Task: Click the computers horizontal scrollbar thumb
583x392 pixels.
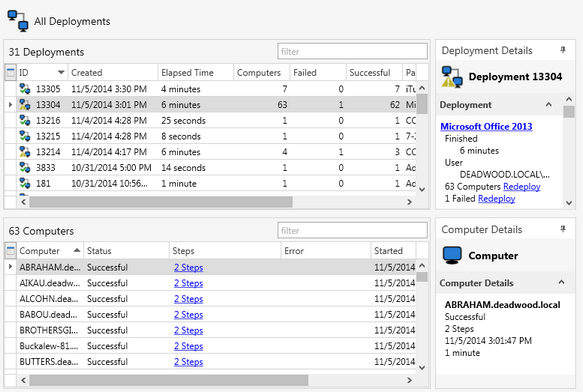Action: (x=169, y=380)
